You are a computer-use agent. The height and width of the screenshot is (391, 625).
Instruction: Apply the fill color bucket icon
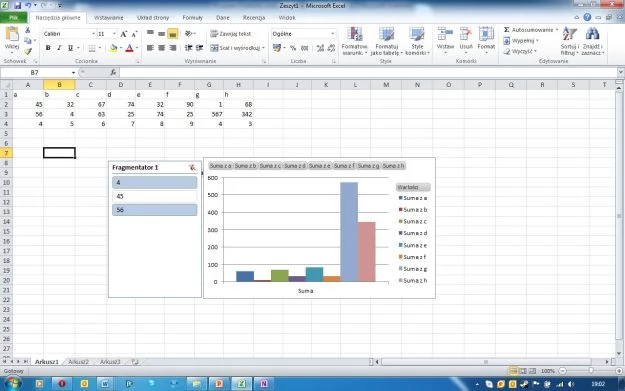coord(113,48)
